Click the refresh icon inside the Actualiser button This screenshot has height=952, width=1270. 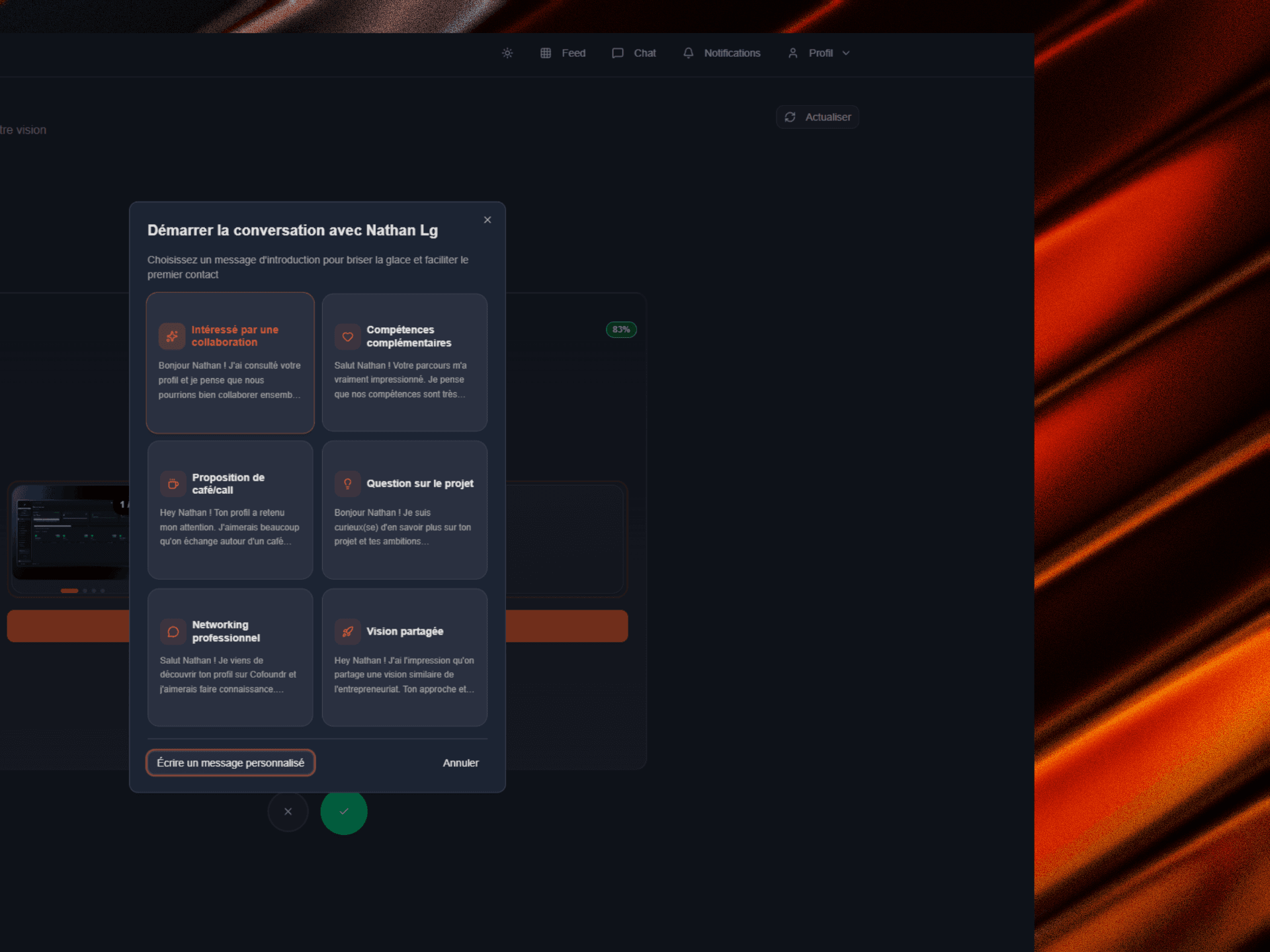[791, 117]
